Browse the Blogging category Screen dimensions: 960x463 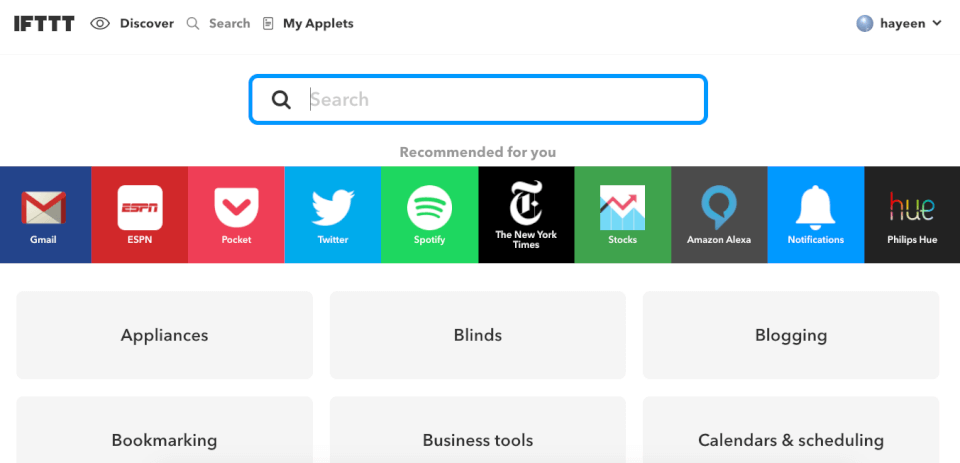tap(791, 335)
